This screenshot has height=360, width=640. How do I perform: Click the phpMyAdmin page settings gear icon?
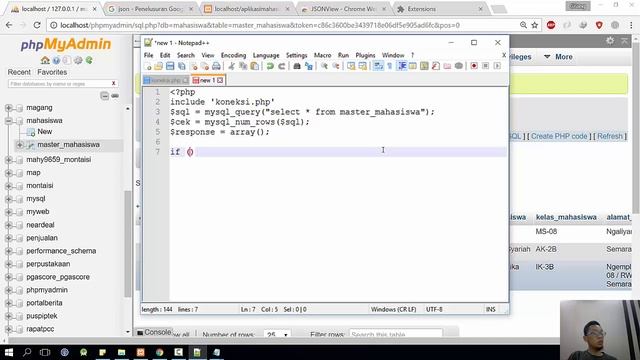click(610, 40)
